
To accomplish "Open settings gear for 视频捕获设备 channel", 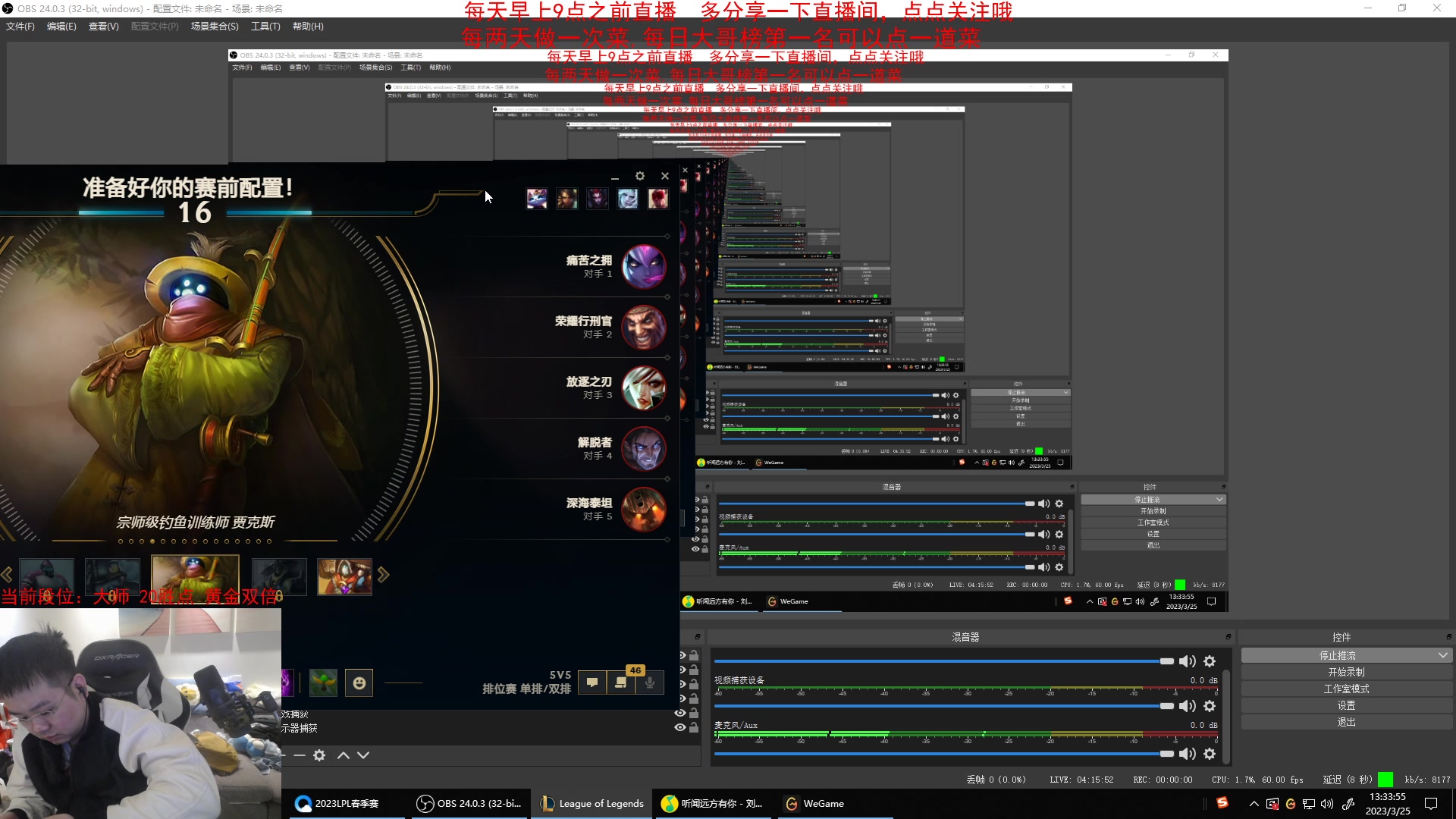I will [1210, 706].
